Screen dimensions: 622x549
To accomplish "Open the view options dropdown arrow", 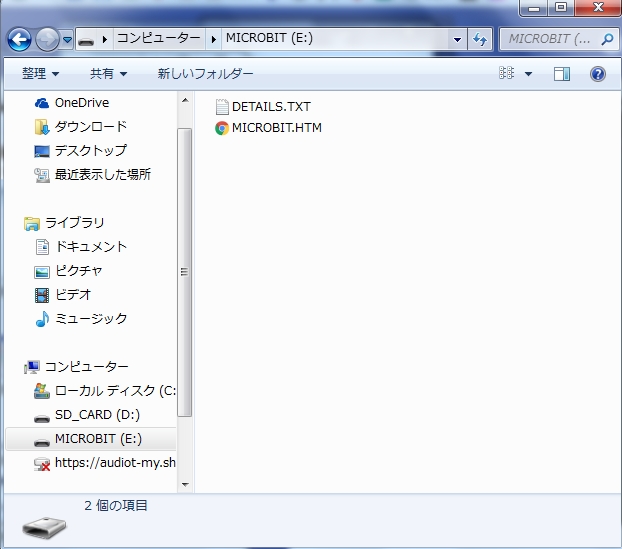I will point(528,74).
